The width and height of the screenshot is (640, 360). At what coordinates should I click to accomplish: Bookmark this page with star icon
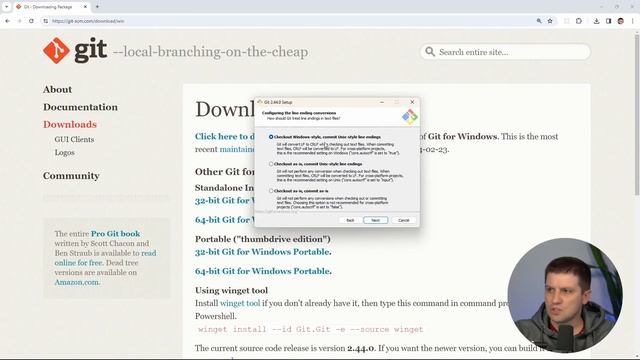coord(550,21)
